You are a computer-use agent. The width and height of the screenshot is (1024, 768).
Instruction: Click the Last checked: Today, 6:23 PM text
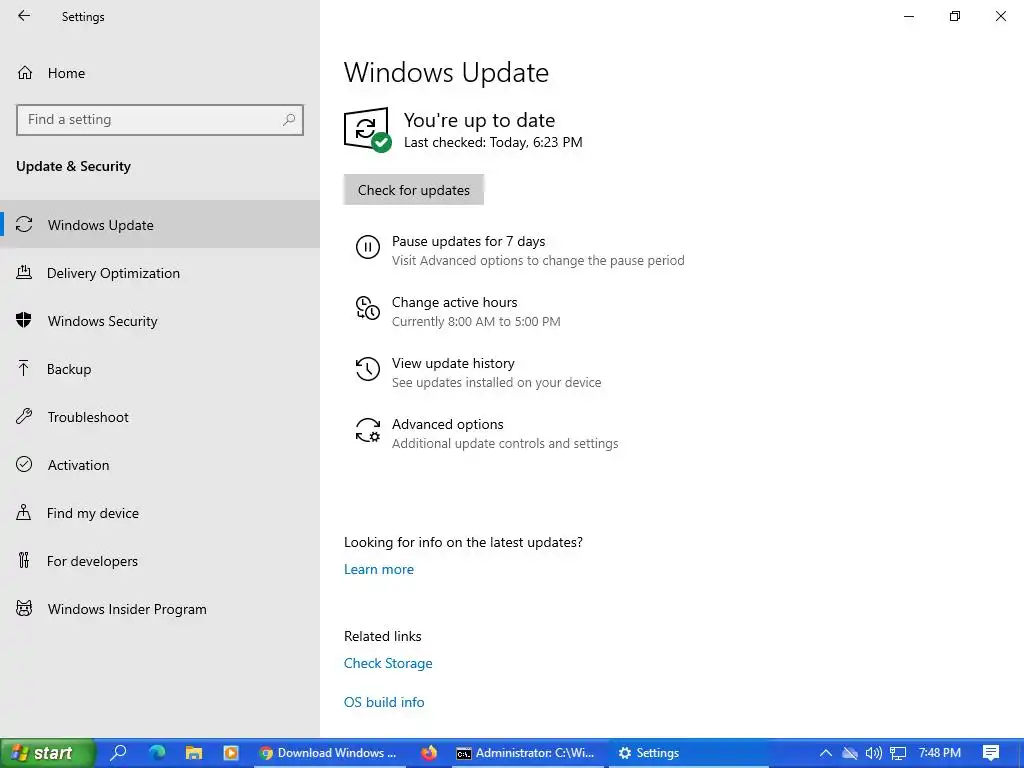click(x=493, y=142)
